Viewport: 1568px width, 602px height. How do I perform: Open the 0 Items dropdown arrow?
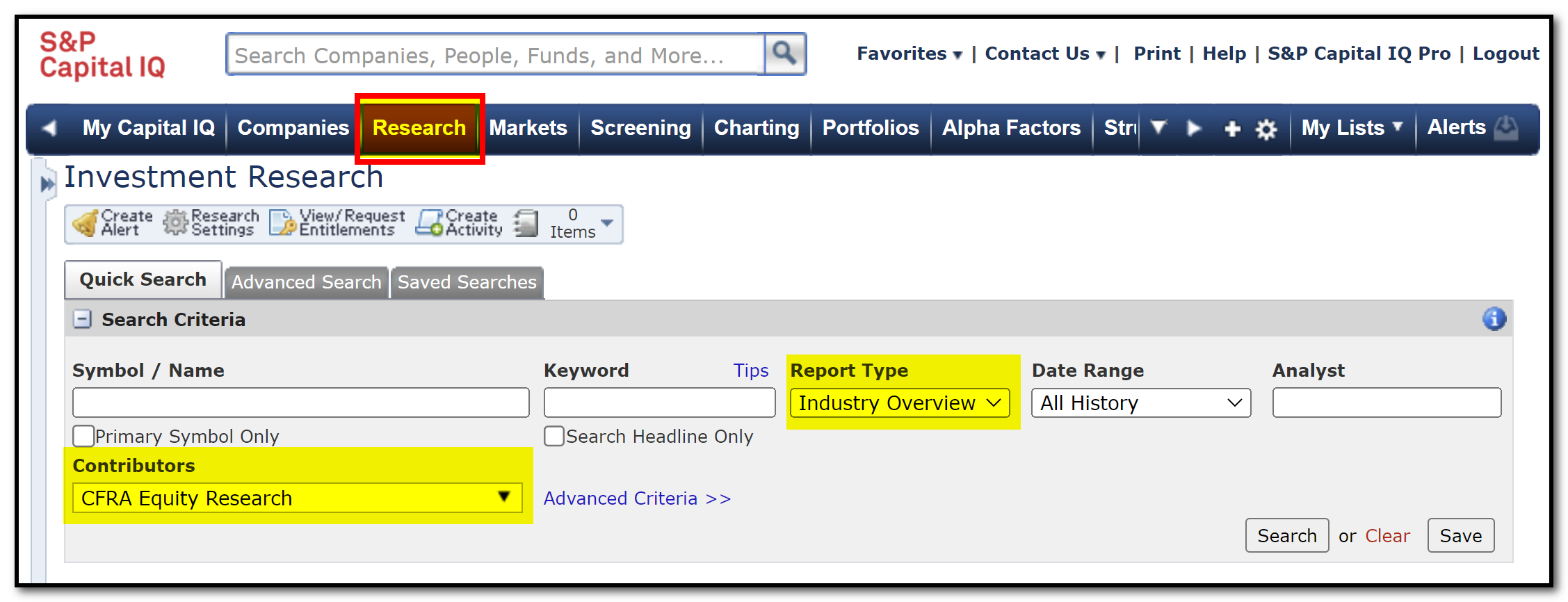tap(607, 223)
